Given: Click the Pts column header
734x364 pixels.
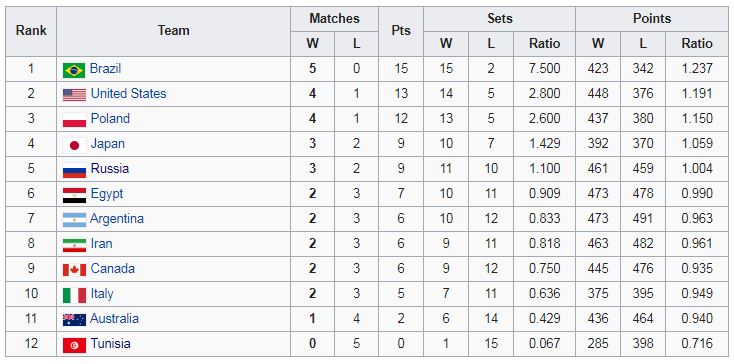Looking at the screenshot, I should tap(401, 31).
